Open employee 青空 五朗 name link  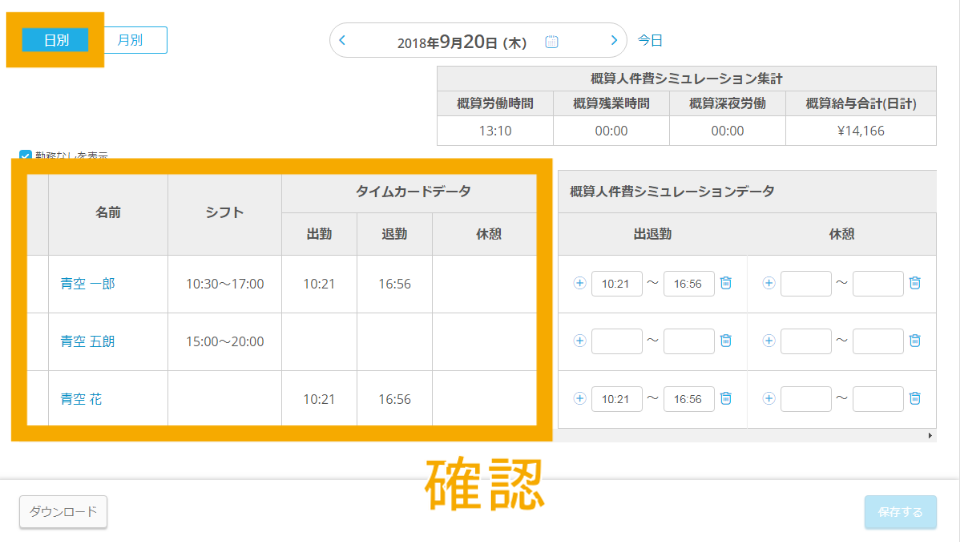pos(88,342)
